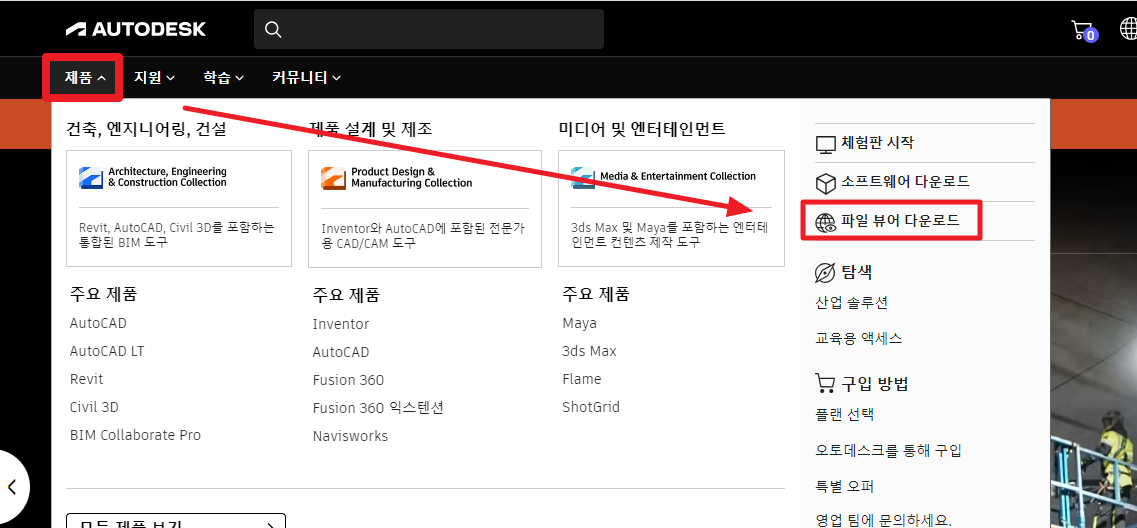Click the Autodesk logo
The width and height of the screenshot is (1137, 528).
pyautogui.click(x=136, y=29)
